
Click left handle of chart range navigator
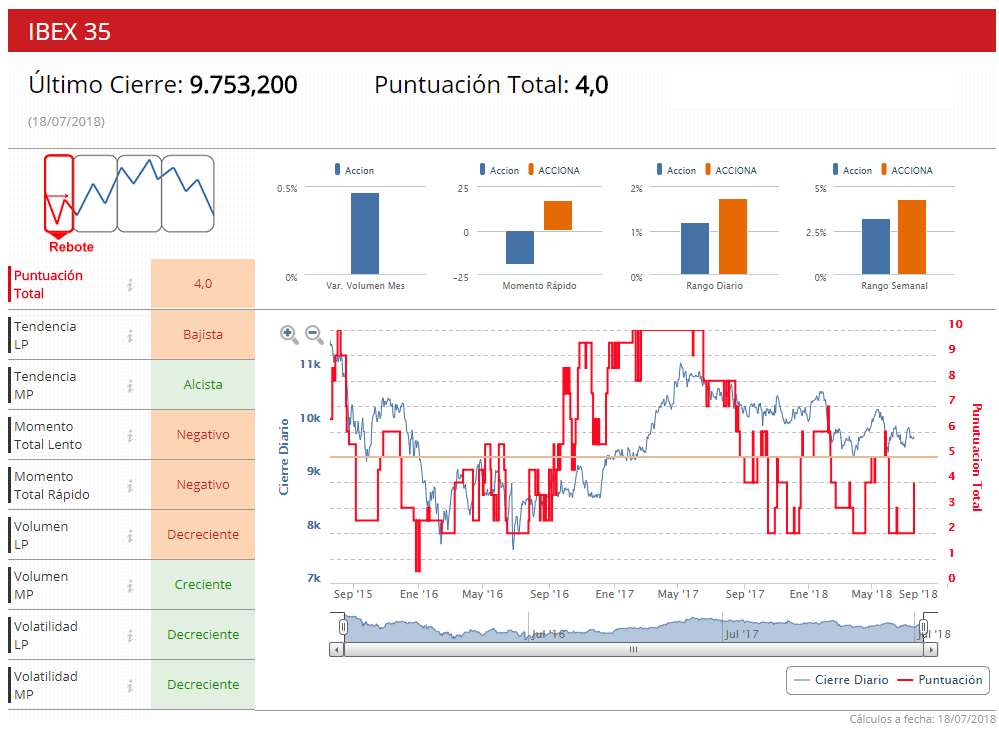tap(343, 627)
